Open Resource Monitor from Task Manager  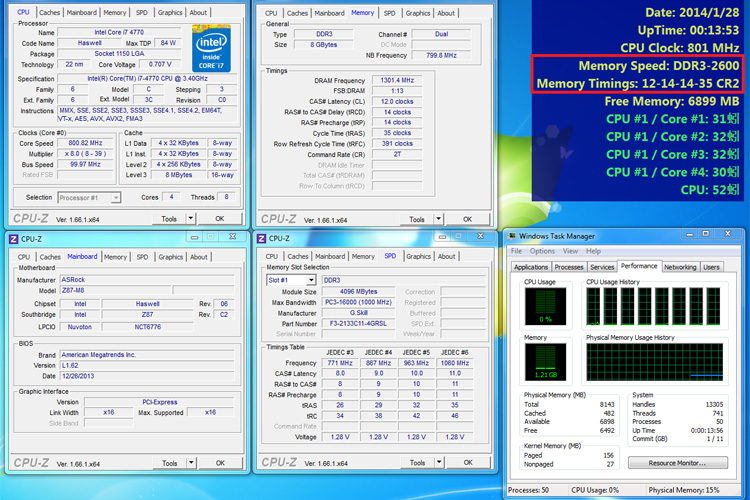677,463
